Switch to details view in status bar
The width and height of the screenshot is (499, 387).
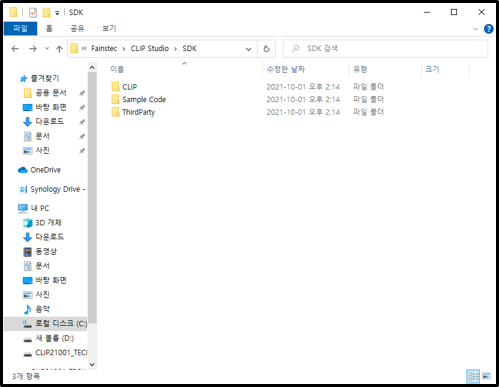pyautogui.click(x=473, y=377)
